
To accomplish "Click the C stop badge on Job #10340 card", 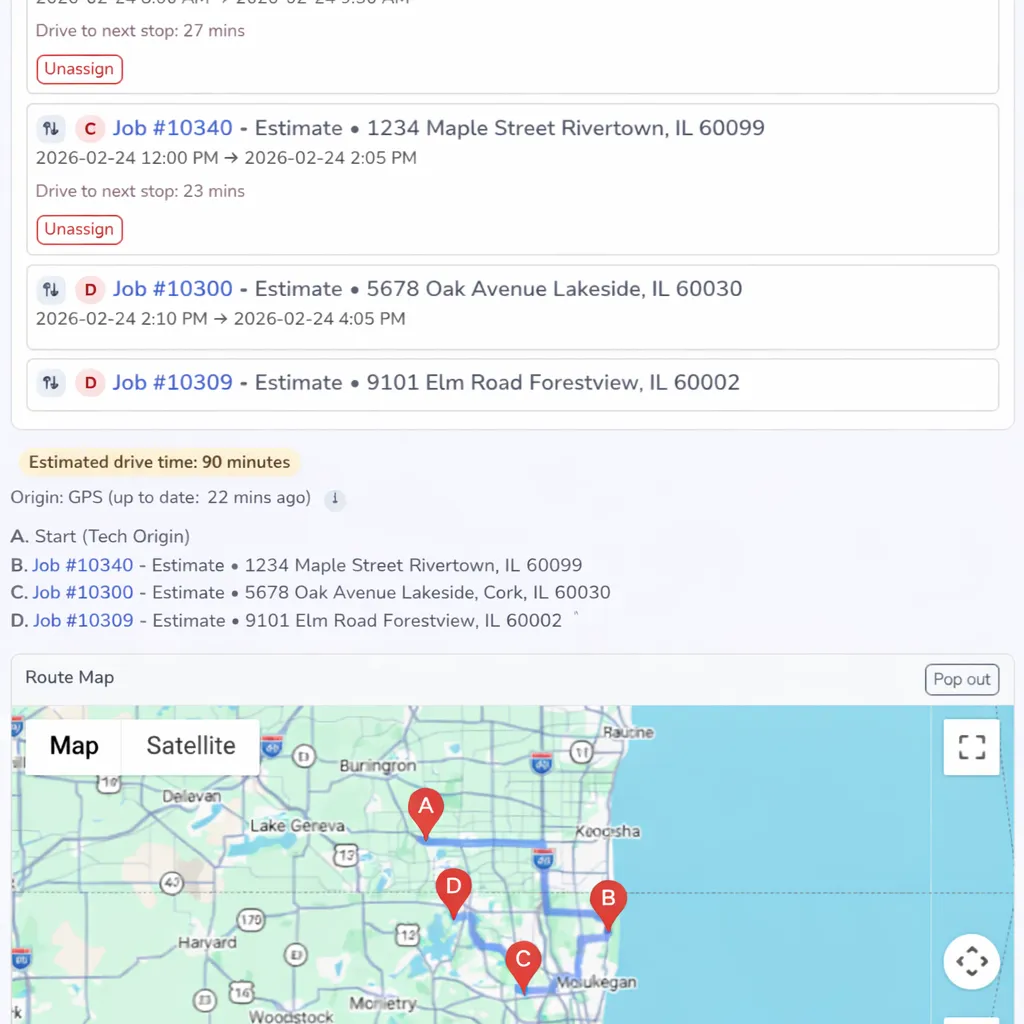I will point(90,128).
